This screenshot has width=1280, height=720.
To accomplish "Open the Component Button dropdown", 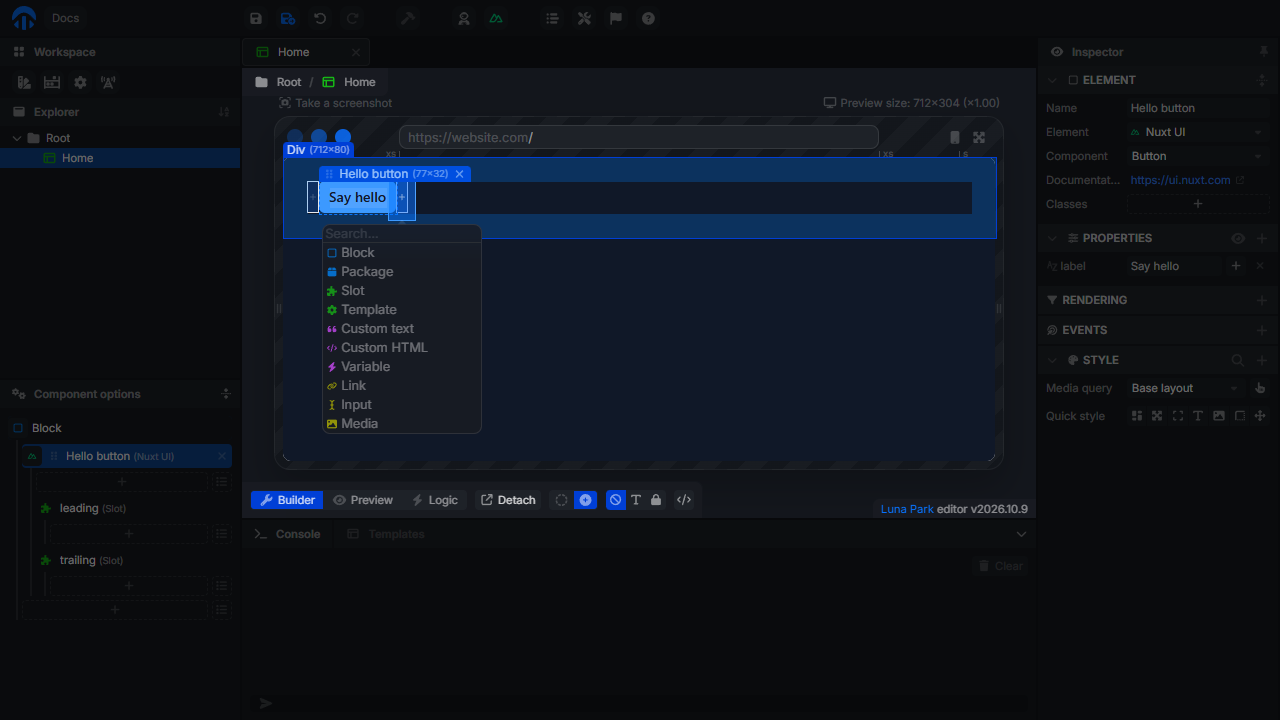I will point(1198,156).
